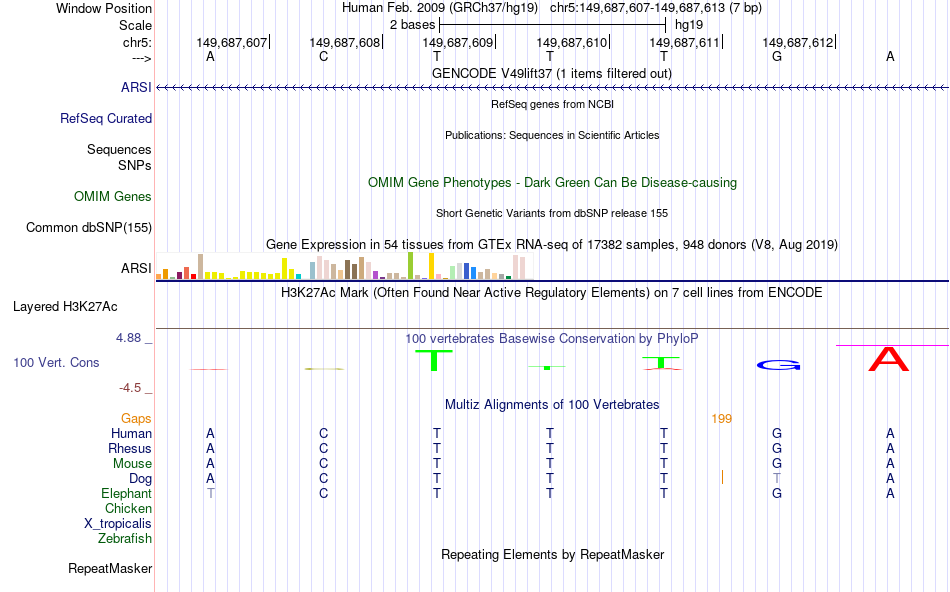Click the Mouse species row label

tap(132, 464)
